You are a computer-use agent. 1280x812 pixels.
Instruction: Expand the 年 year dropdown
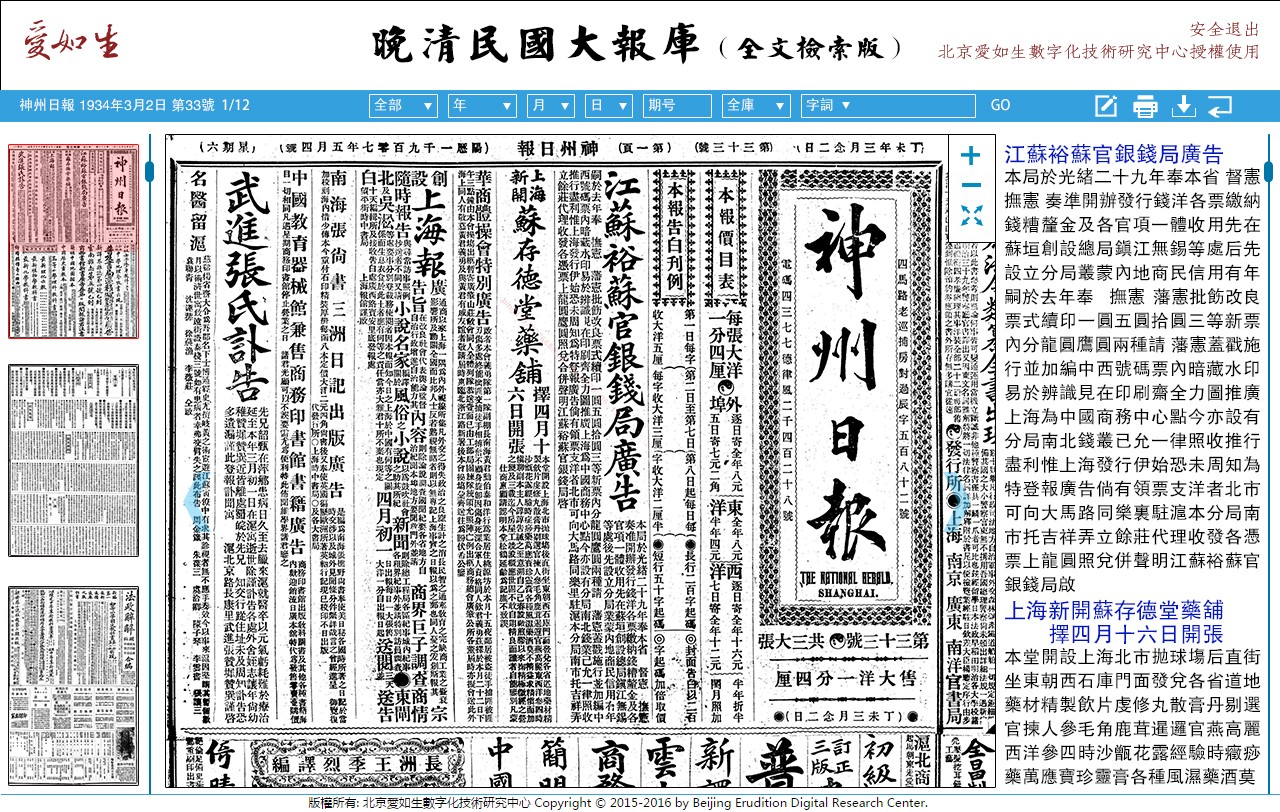(483, 105)
